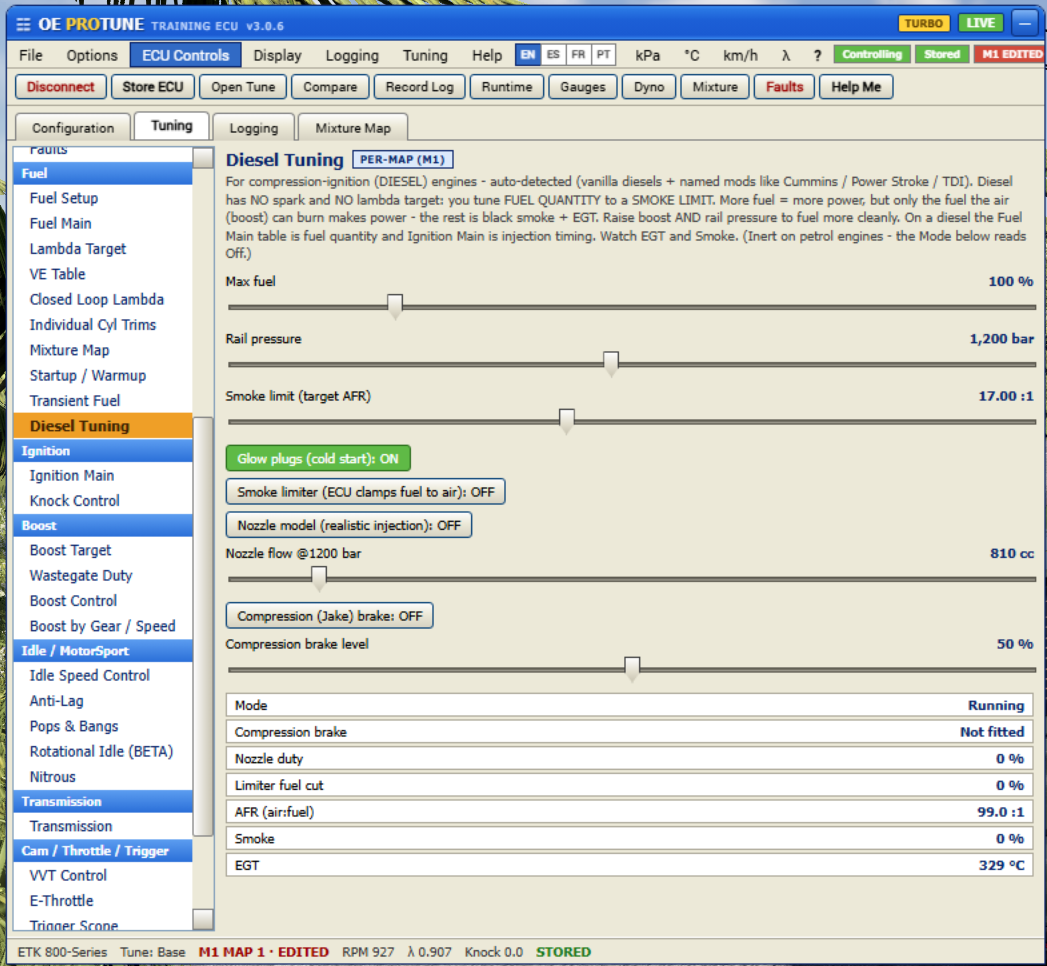This screenshot has height=966, width=1047.
Task: Open the hamburger menu icon in title bar
Action: pyautogui.click(x=23, y=25)
